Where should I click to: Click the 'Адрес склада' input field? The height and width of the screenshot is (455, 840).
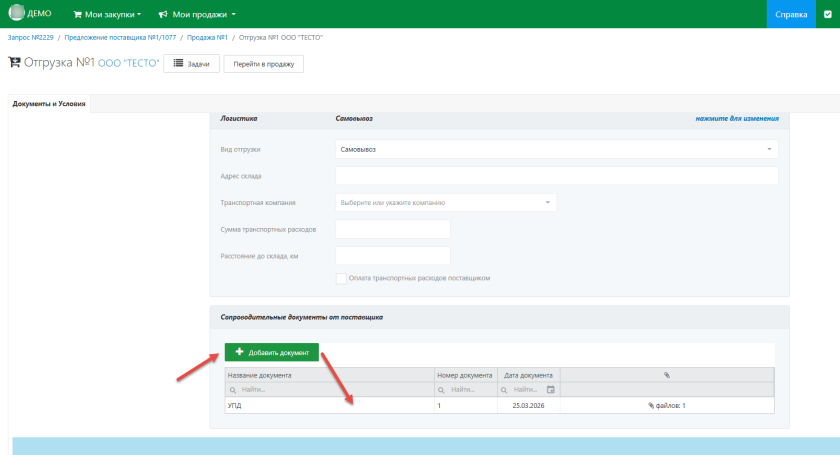click(556, 176)
